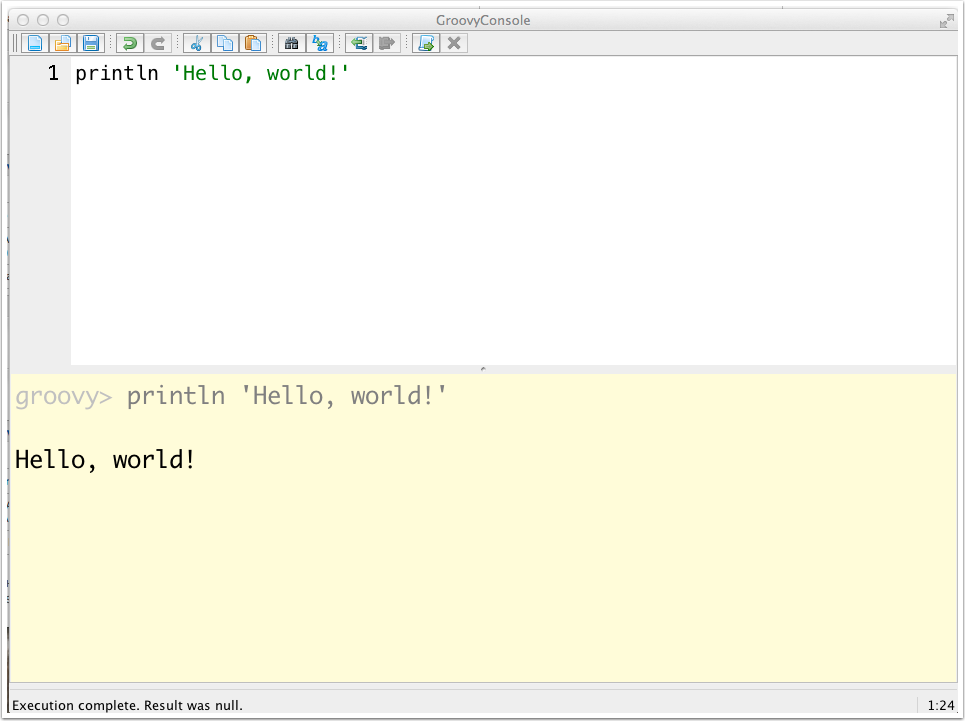
Task: Toggle fullscreen arrows in title bar
Action: 947,22
